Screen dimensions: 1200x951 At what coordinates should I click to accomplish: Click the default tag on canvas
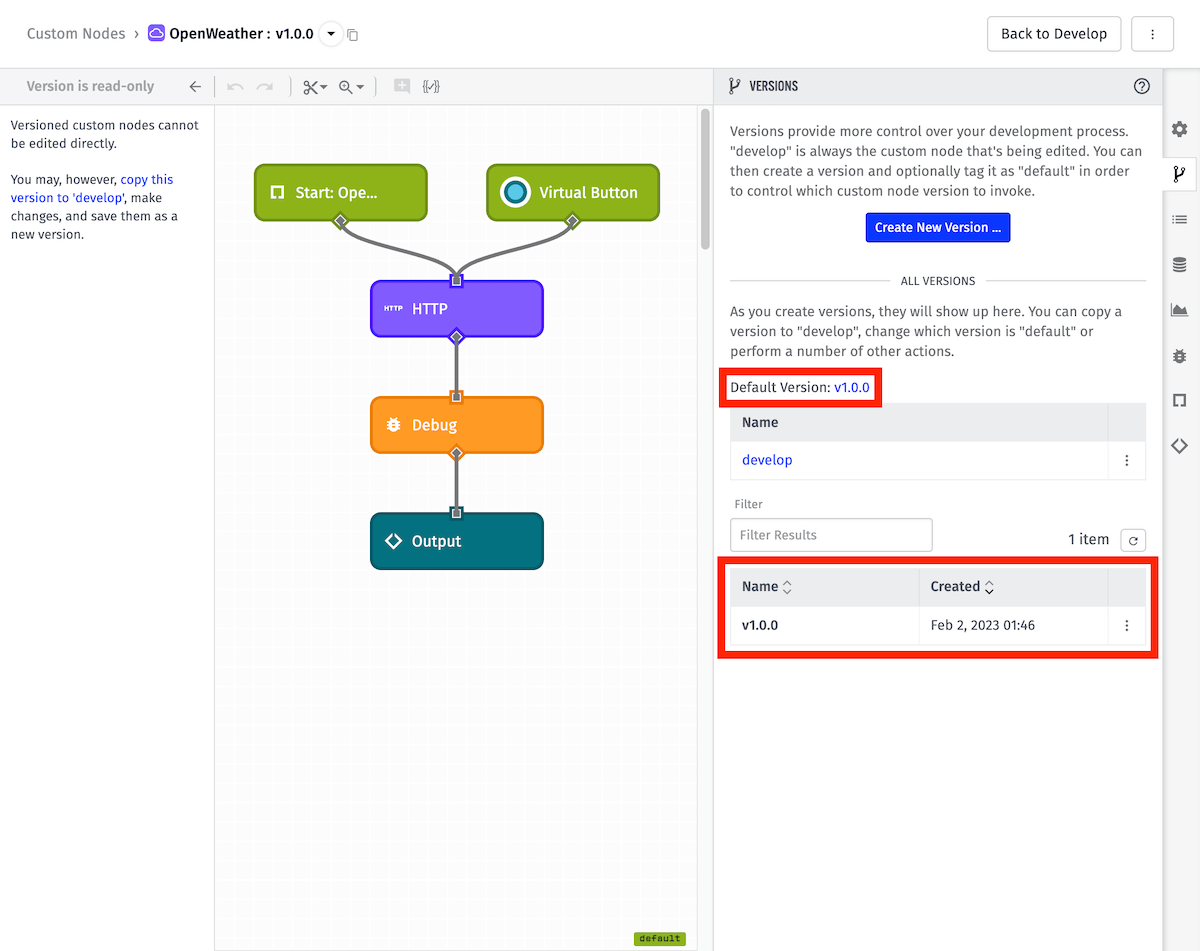660,938
